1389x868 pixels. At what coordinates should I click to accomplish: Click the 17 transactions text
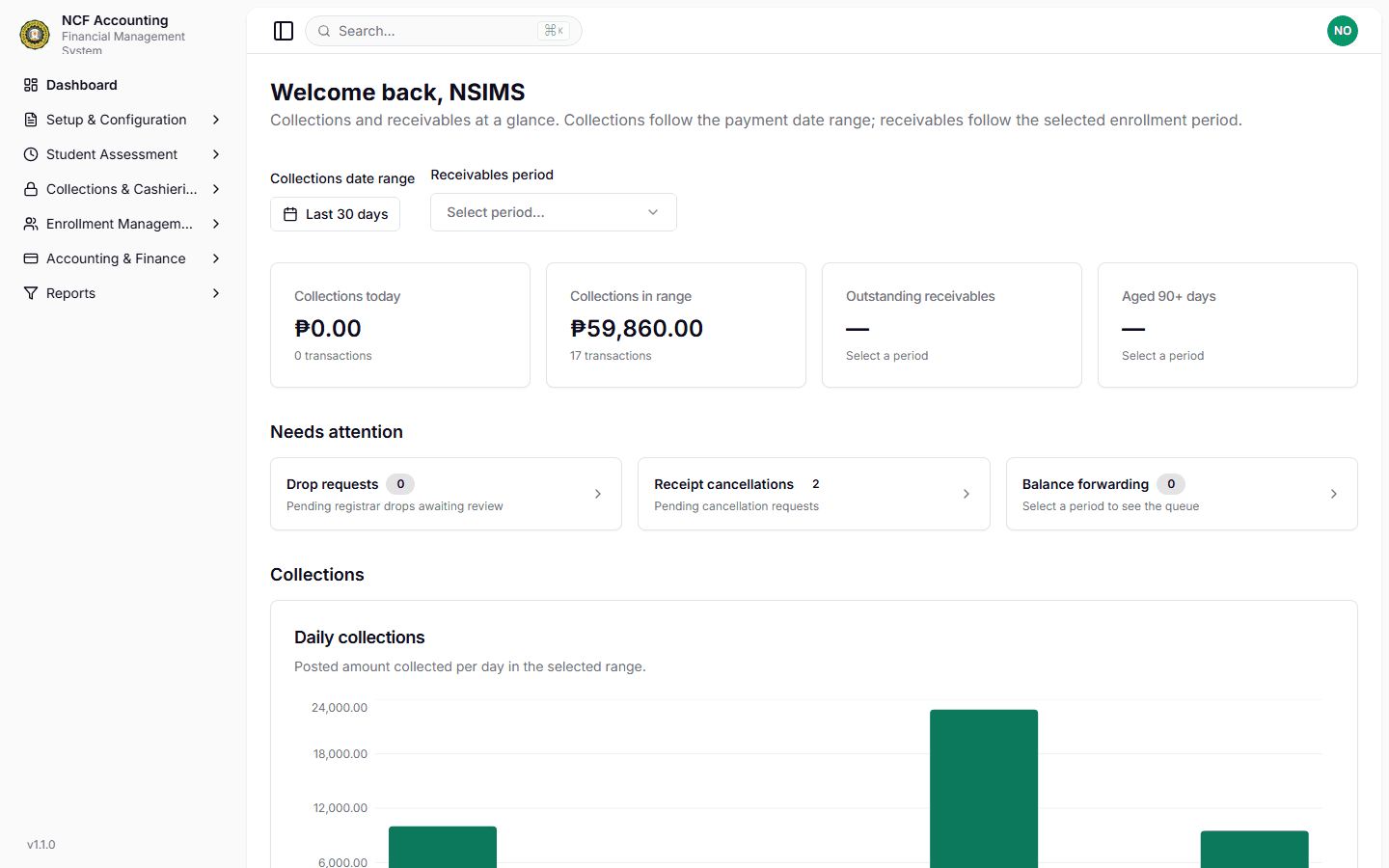[611, 356]
